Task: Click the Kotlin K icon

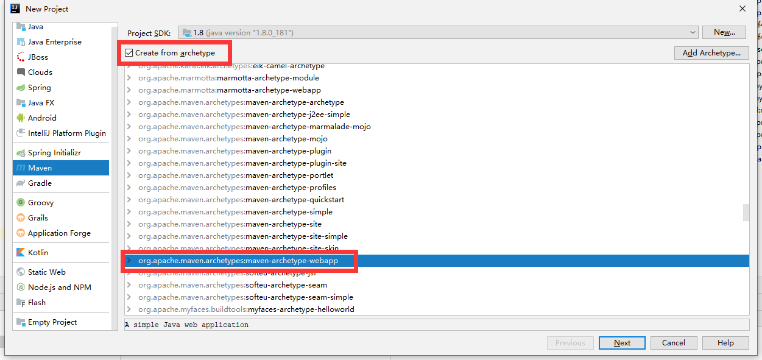Action: click(x=20, y=252)
